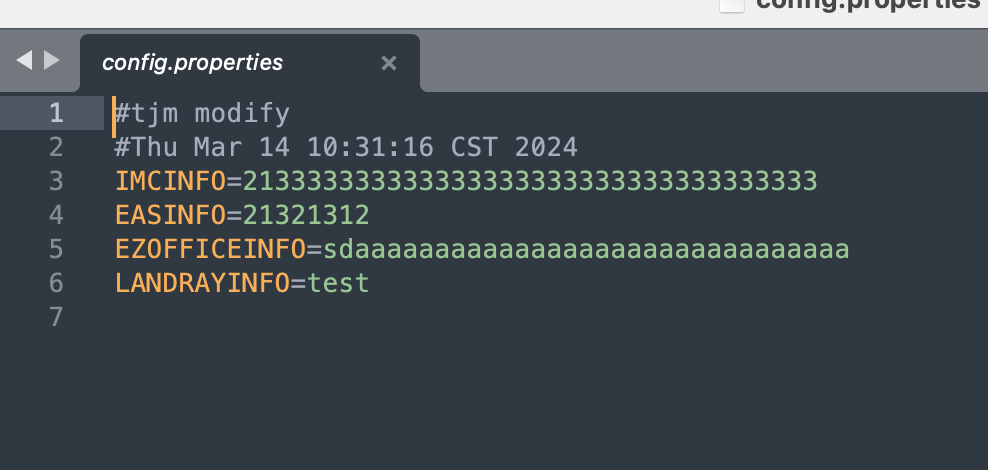Click the config.properties window title
988x470 pixels.
pyautogui.click(x=871, y=4)
